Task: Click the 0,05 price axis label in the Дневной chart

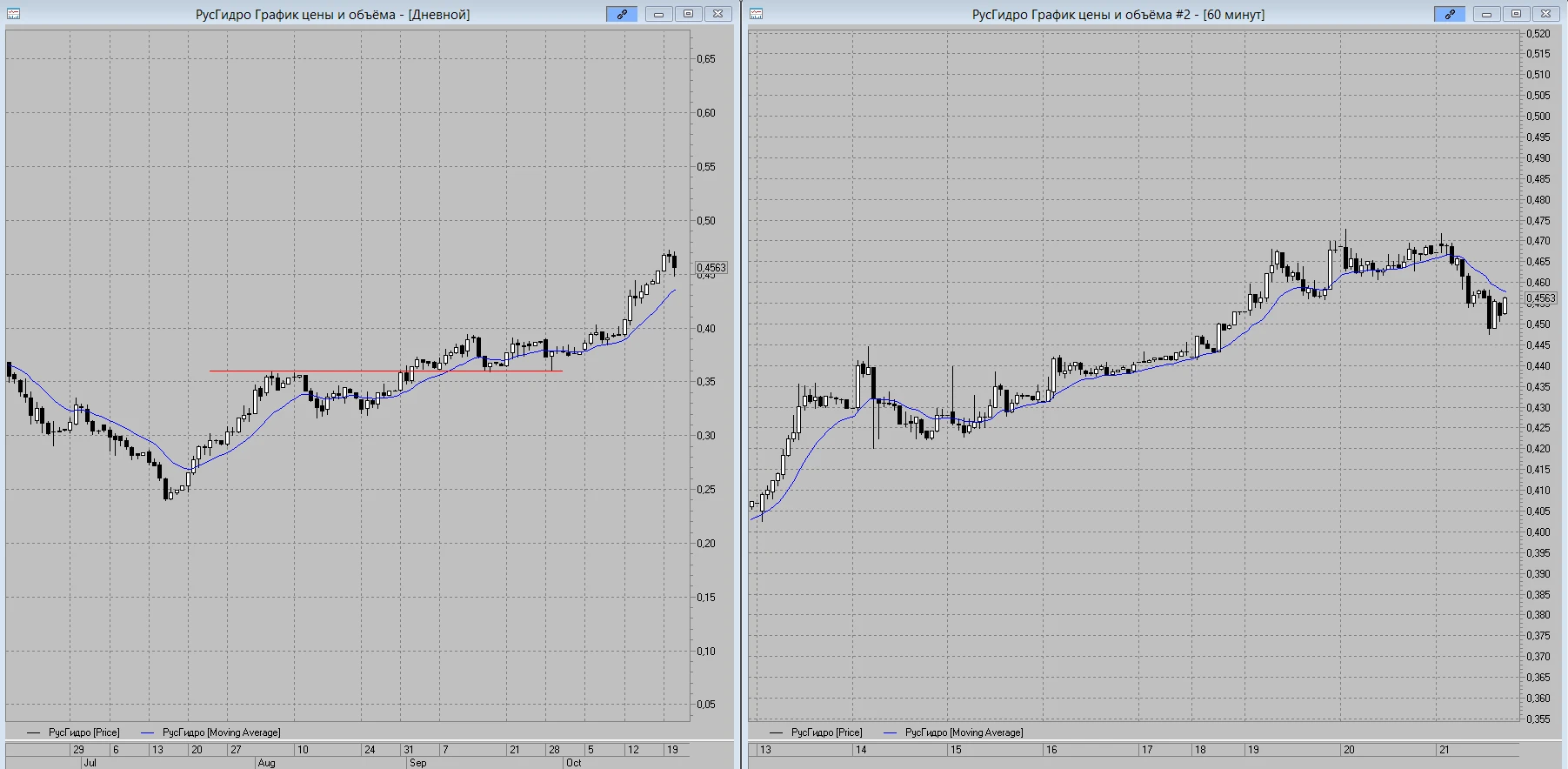Action: [706, 705]
